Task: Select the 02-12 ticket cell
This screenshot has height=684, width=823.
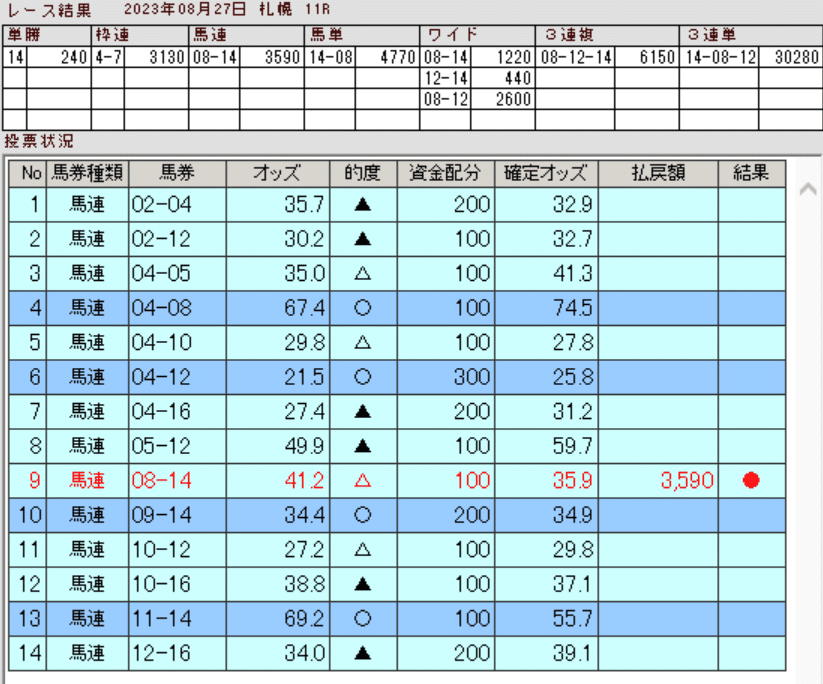Action: click(177, 239)
